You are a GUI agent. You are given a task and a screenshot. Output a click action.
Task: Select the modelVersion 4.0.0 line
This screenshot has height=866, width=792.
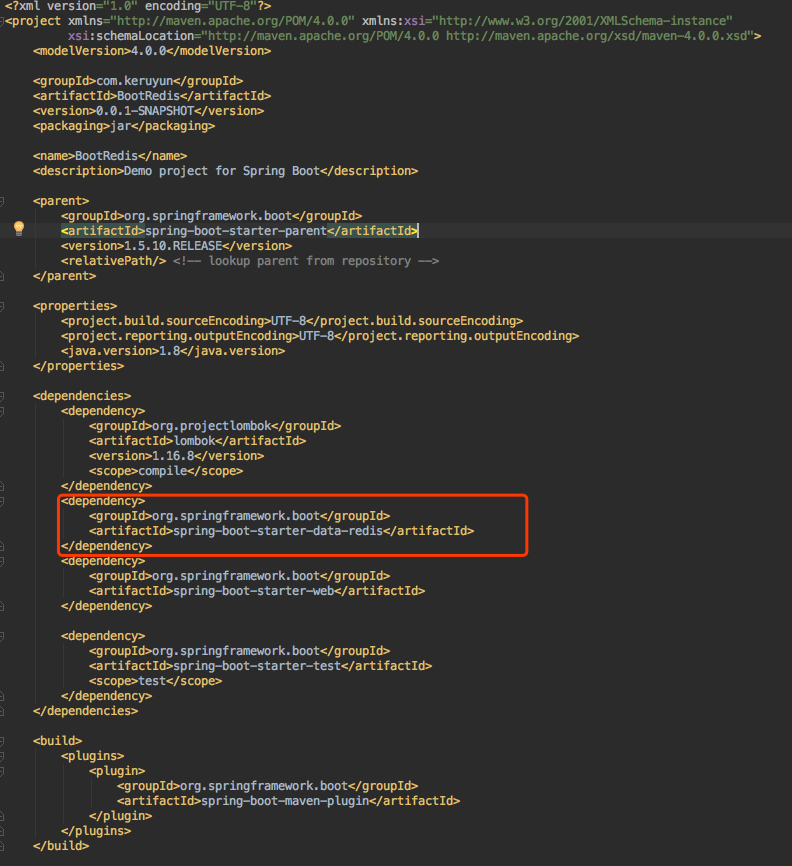tap(152, 51)
